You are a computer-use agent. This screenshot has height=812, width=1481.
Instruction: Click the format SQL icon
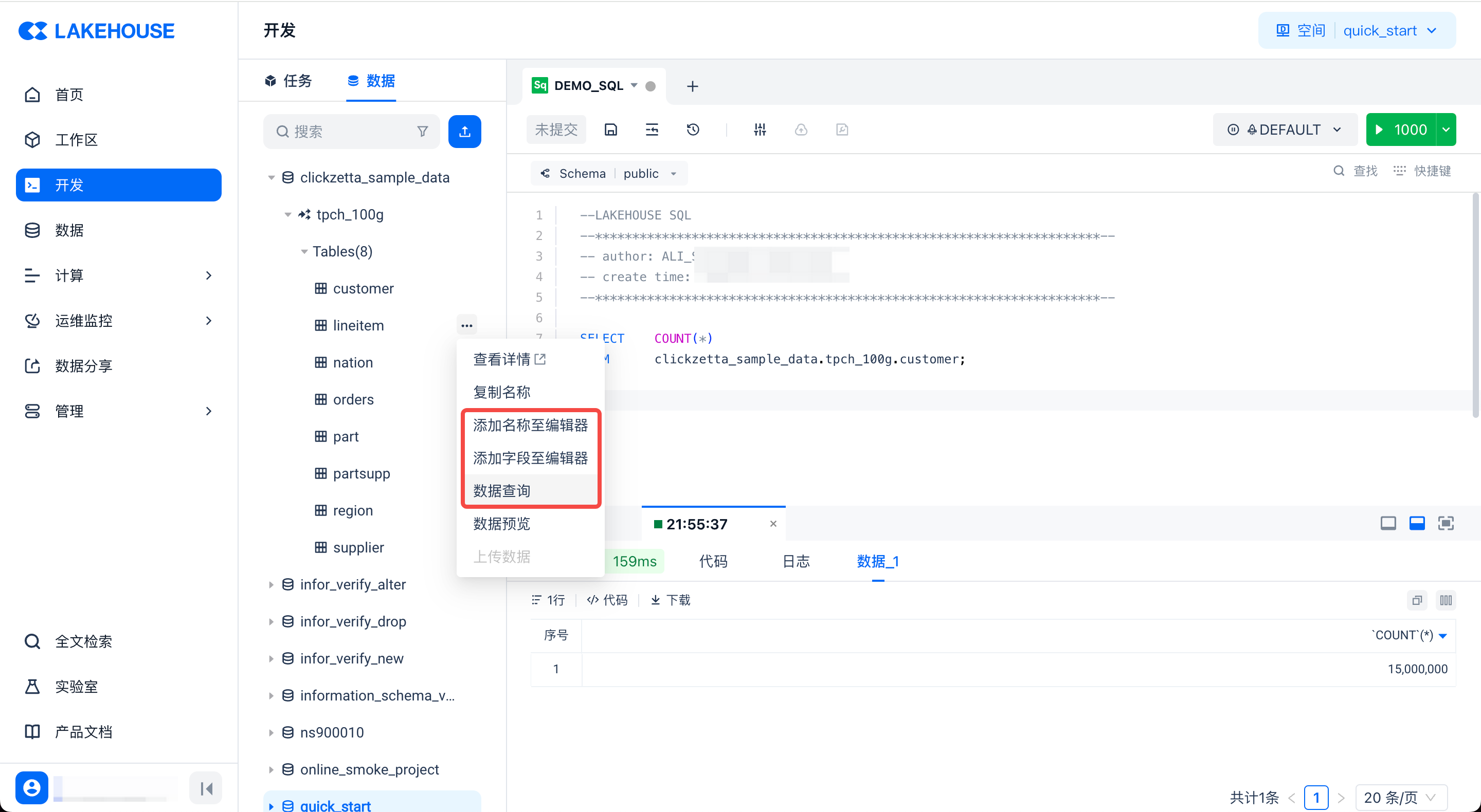tap(652, 130)
